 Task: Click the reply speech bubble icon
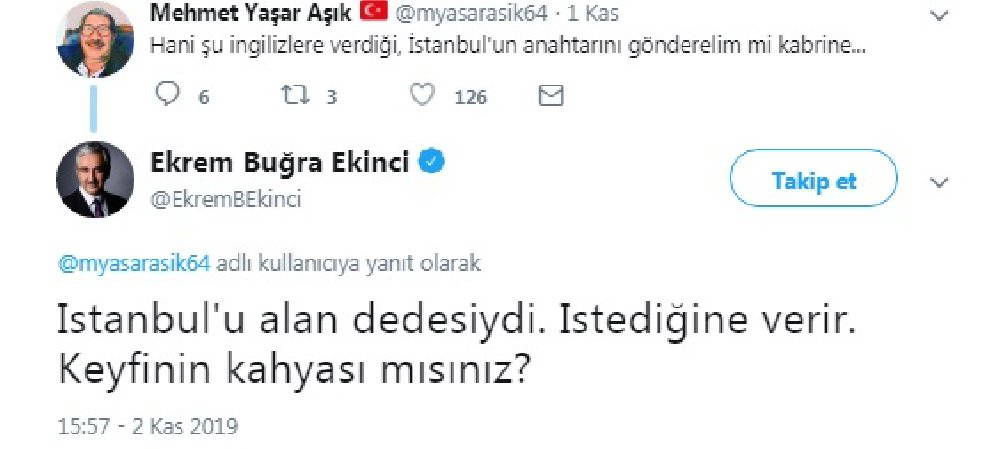(170, 96)
